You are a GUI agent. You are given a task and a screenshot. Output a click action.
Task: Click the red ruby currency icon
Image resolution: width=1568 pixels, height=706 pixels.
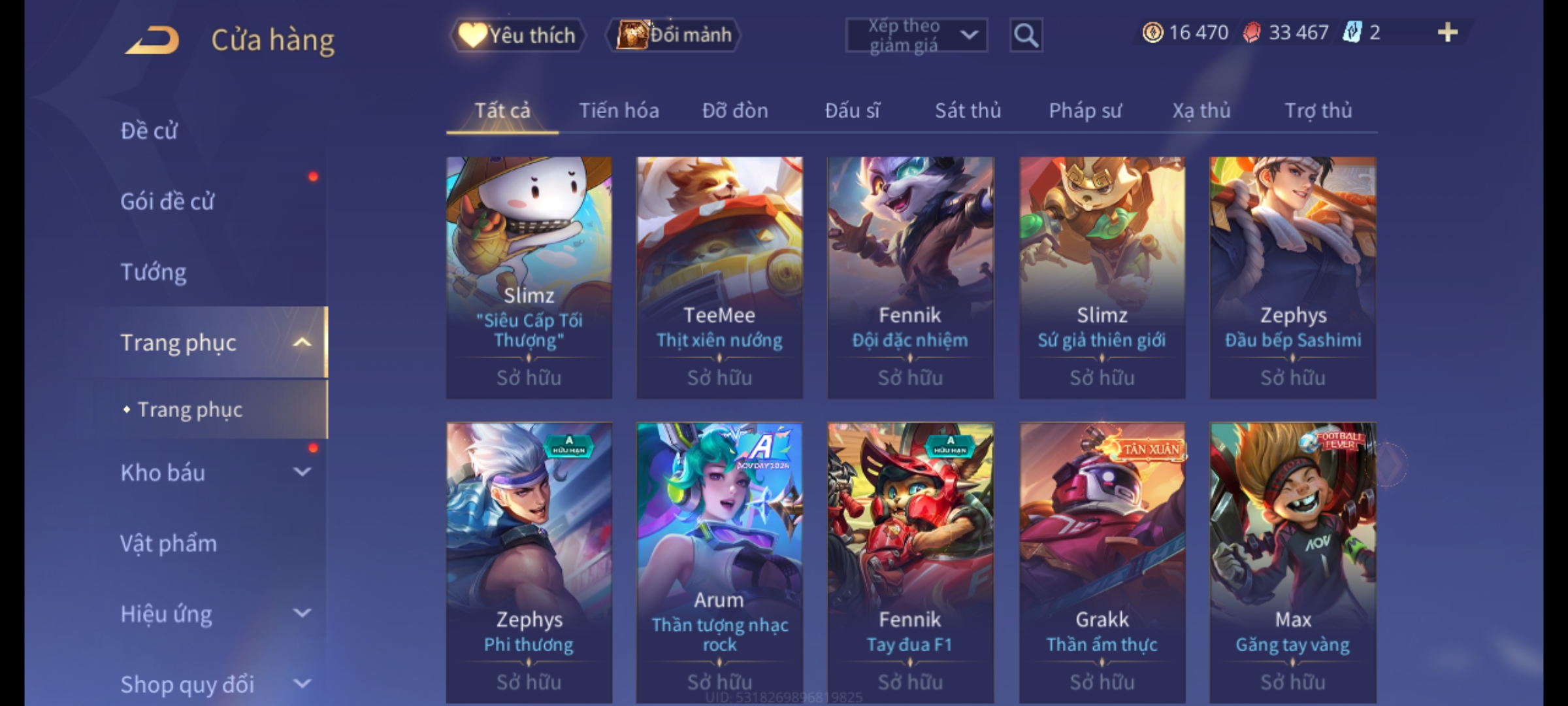point(1252,32)
